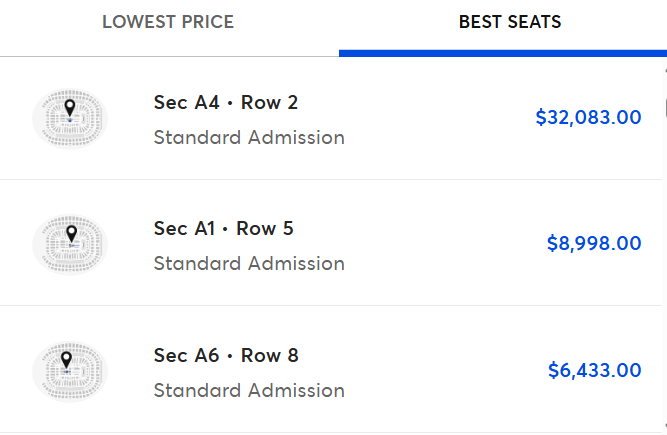Click Standard Admission under Sec A4
The width and height of the screenshot is (667, 435).
249,138
